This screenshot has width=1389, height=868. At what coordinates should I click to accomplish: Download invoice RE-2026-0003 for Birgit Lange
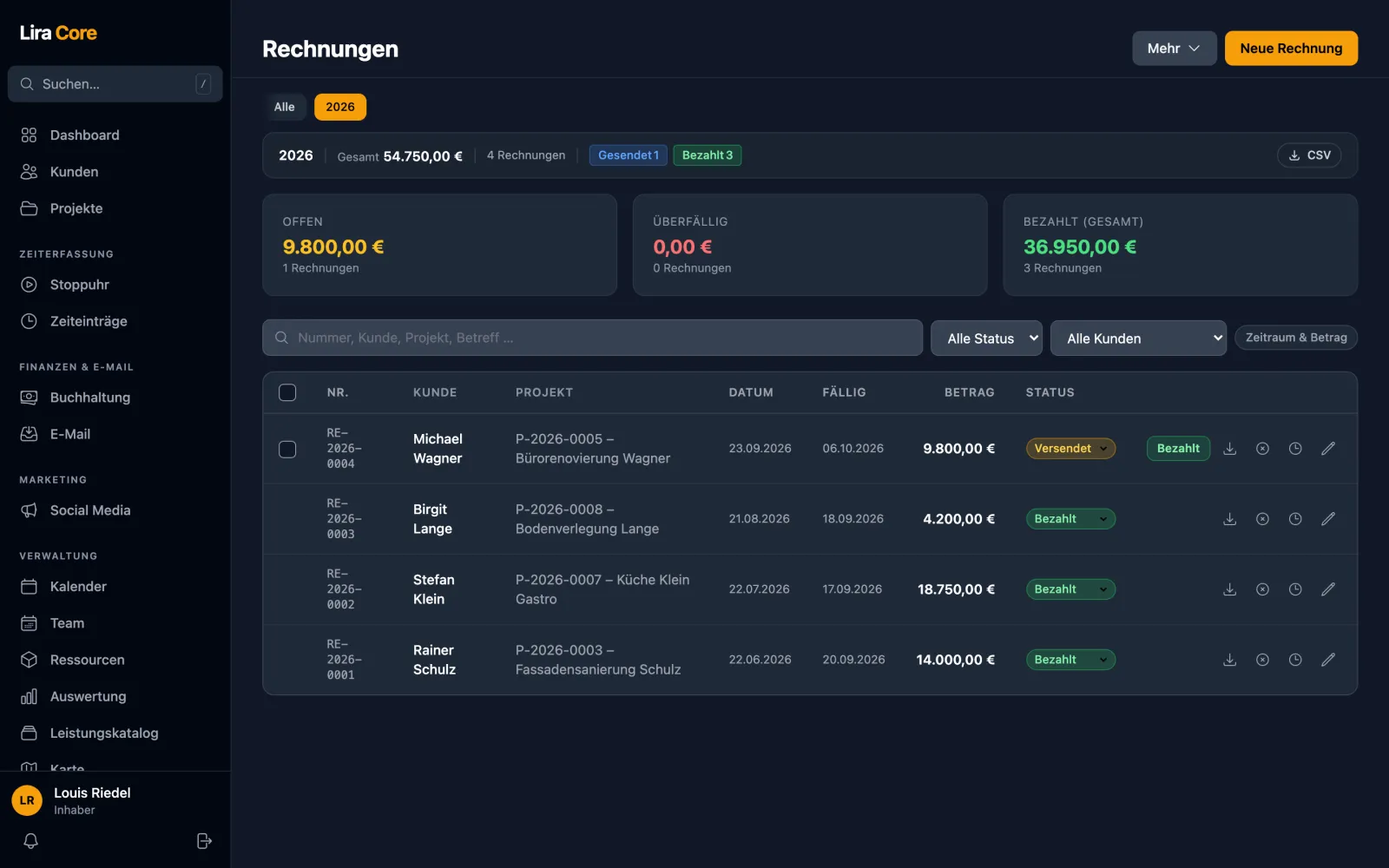(1230, 519)
